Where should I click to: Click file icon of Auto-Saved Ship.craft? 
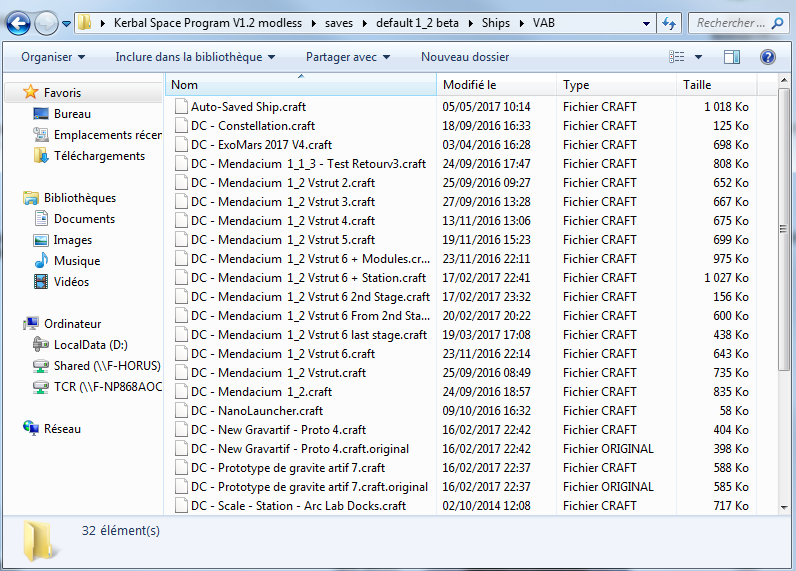pos(181,107)
